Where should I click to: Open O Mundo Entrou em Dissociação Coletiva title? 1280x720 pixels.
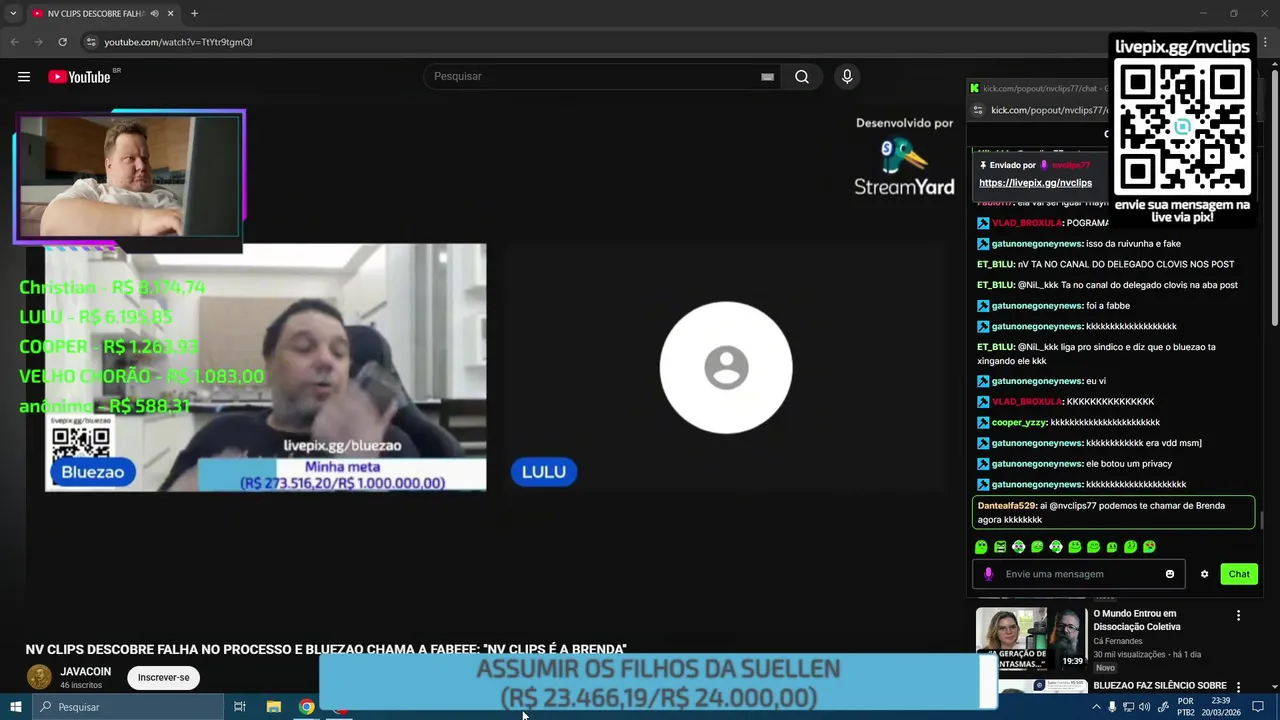pyautogui.click(x=1136, y=620)
